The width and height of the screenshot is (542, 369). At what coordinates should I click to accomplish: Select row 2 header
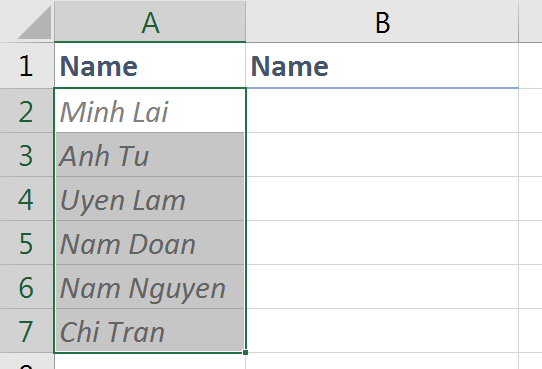click(27, 111)
